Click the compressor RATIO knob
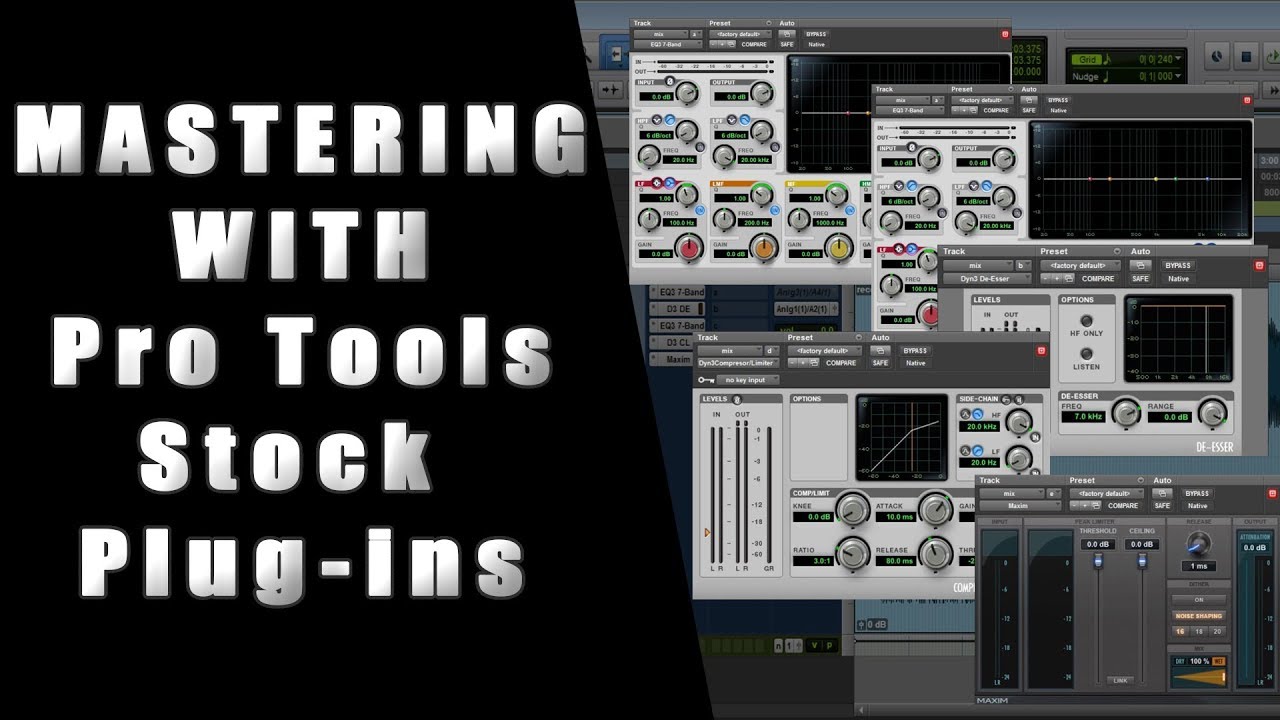 click(852, 553)
